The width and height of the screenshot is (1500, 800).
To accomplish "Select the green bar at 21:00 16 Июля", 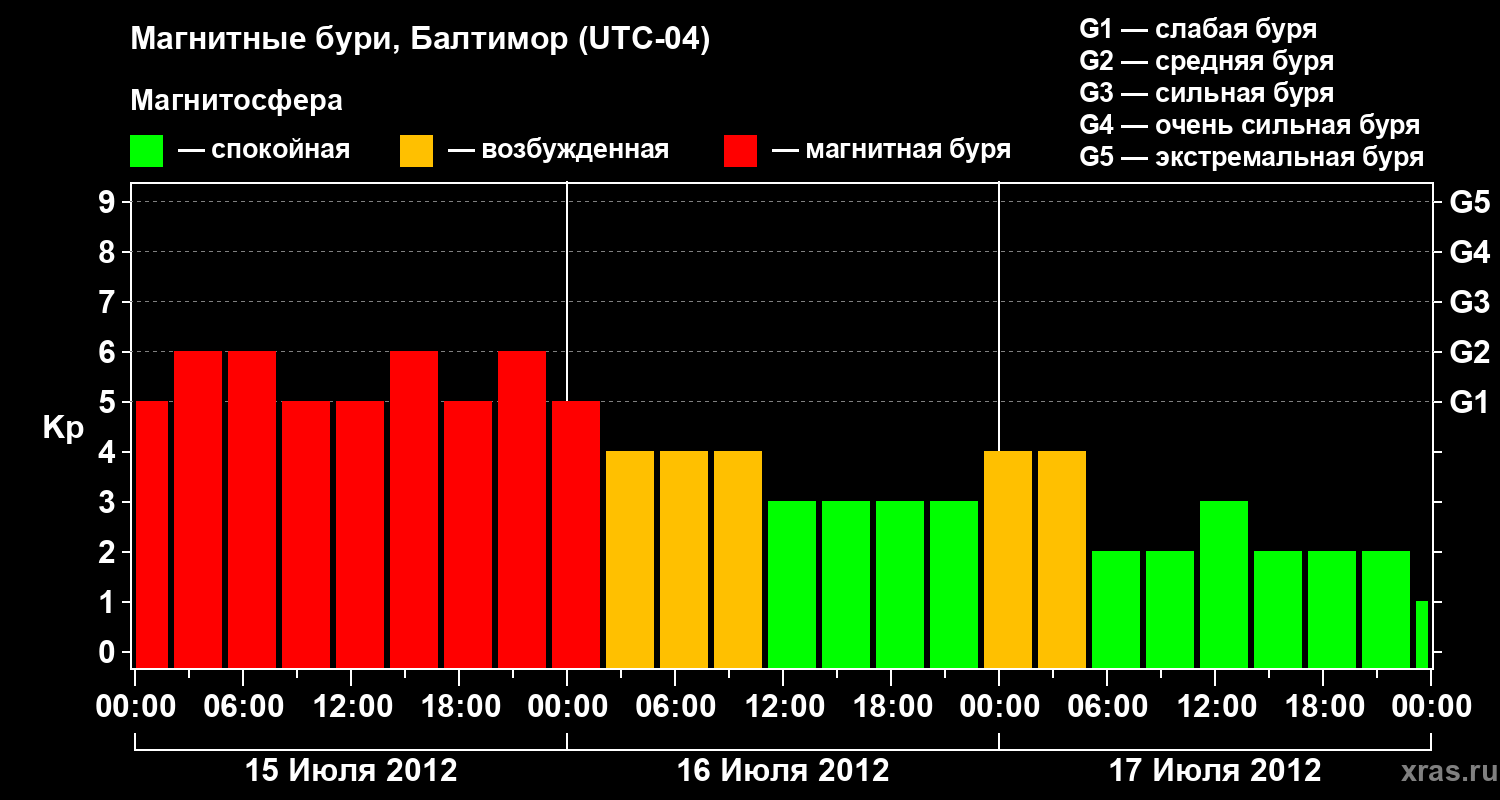I will 954,584.
